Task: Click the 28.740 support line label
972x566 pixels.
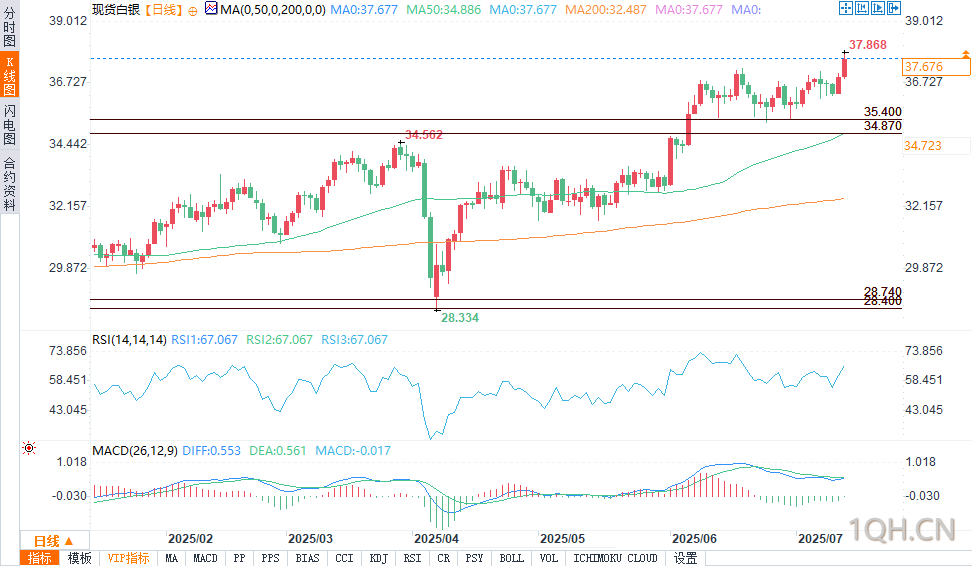Action: [883, 291]
